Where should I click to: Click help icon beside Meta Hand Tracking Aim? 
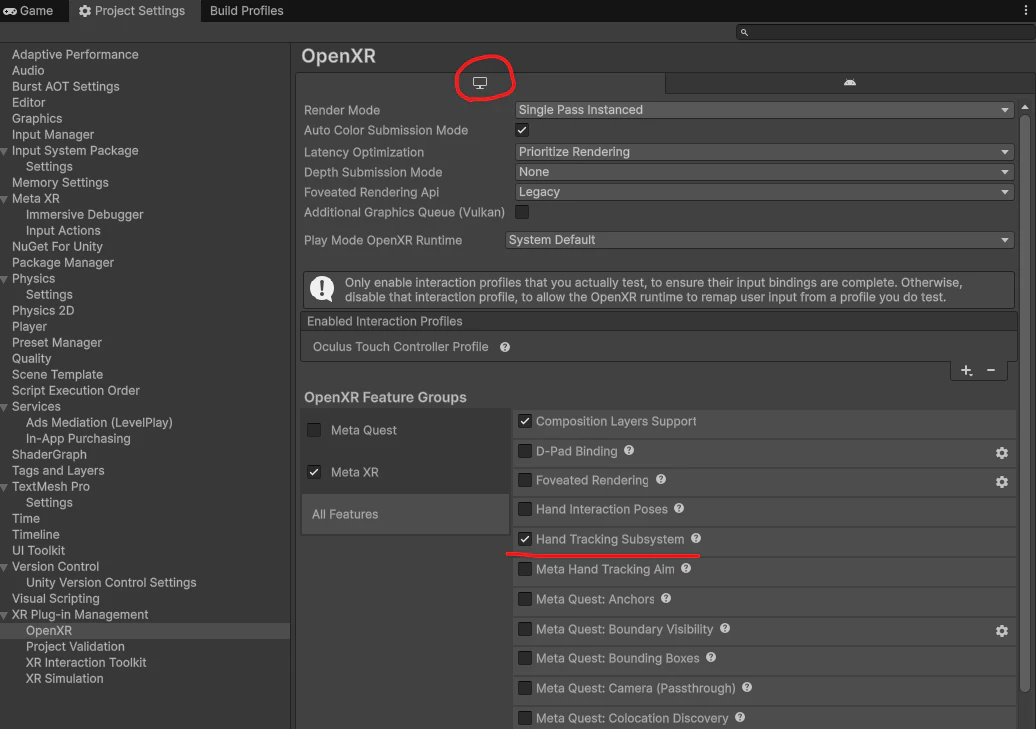(686, 568)
